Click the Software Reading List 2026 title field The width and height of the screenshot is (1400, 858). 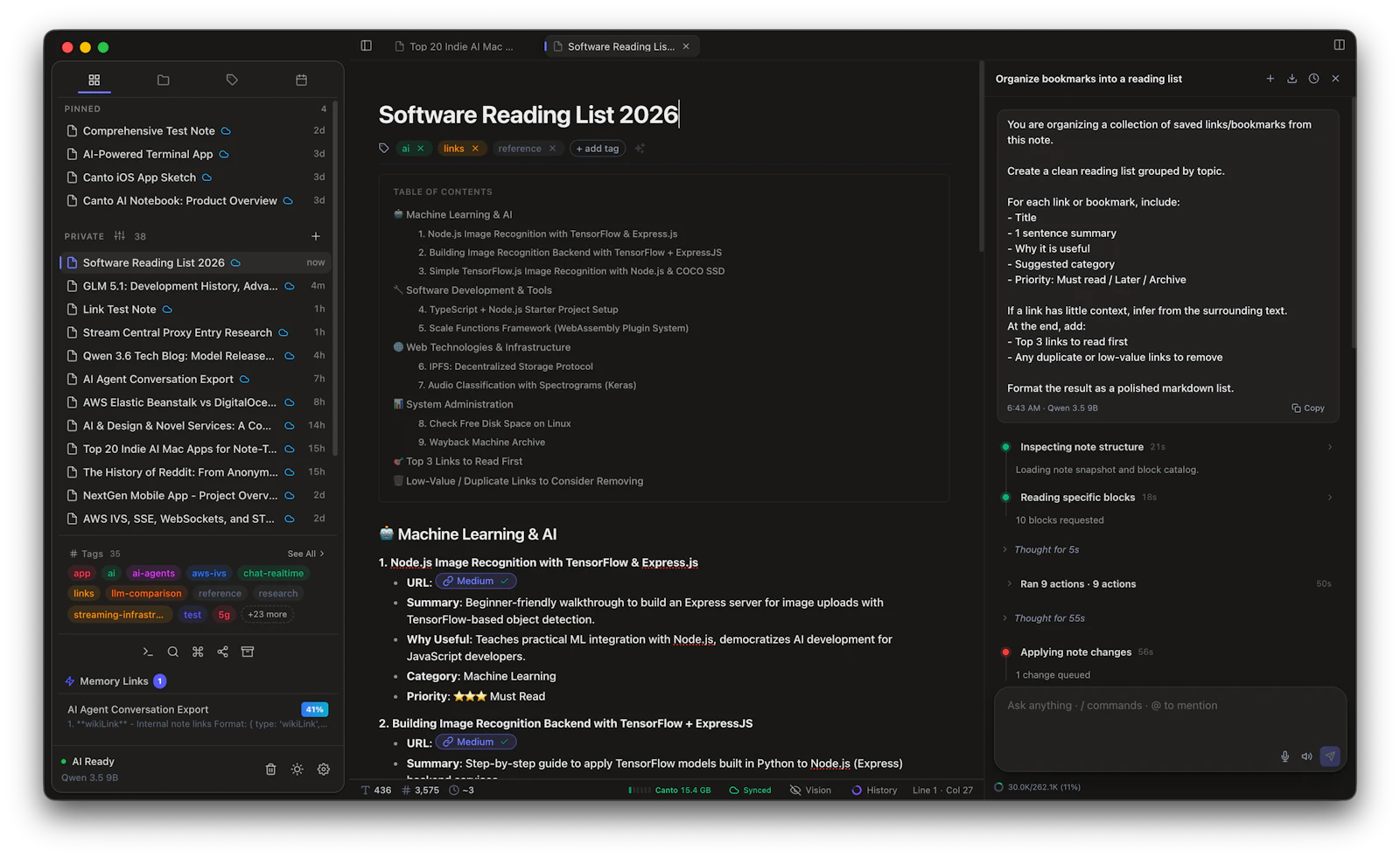(528, 115)
